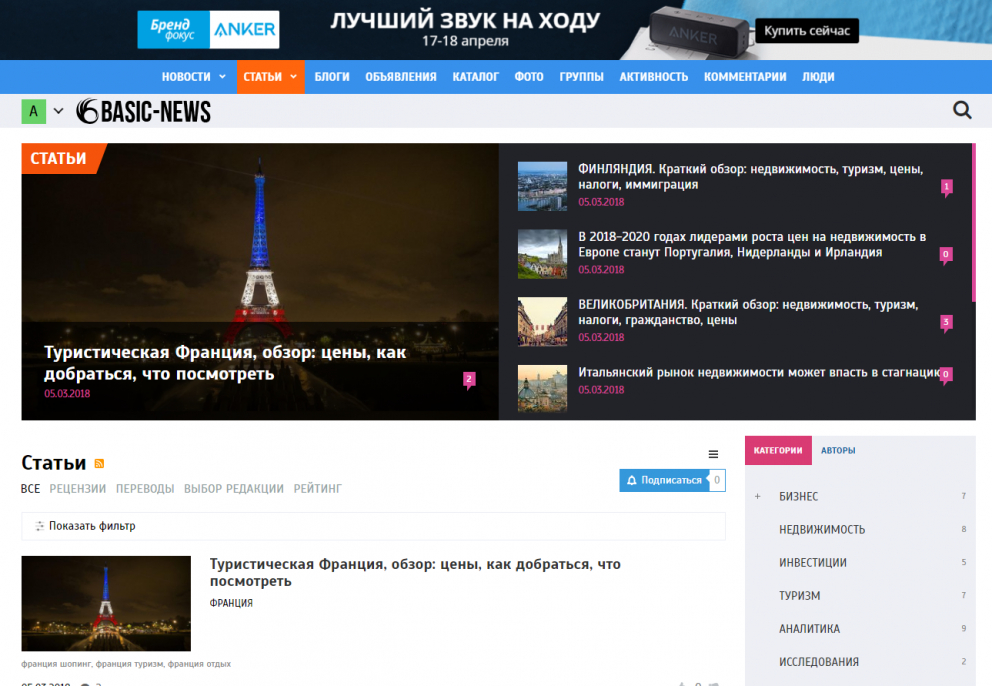Click Купить сейчас in Anker banner
992x686 pixels.
tap(806, 31)
